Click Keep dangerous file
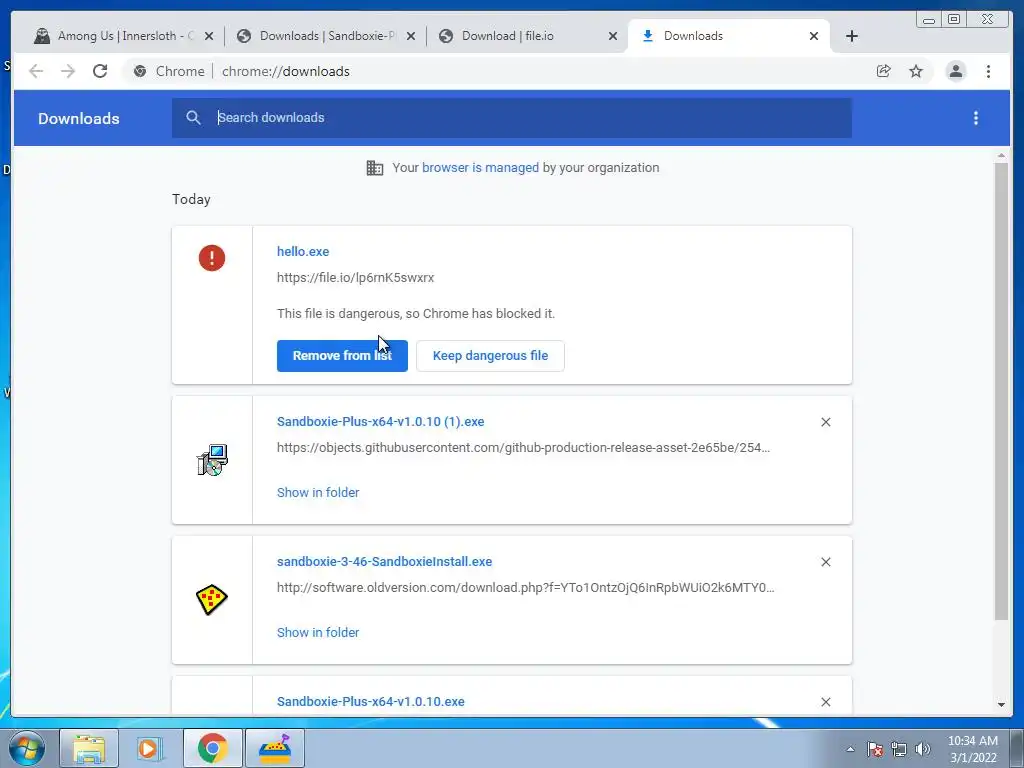The image size is (1024, 768). pos(490,356)
